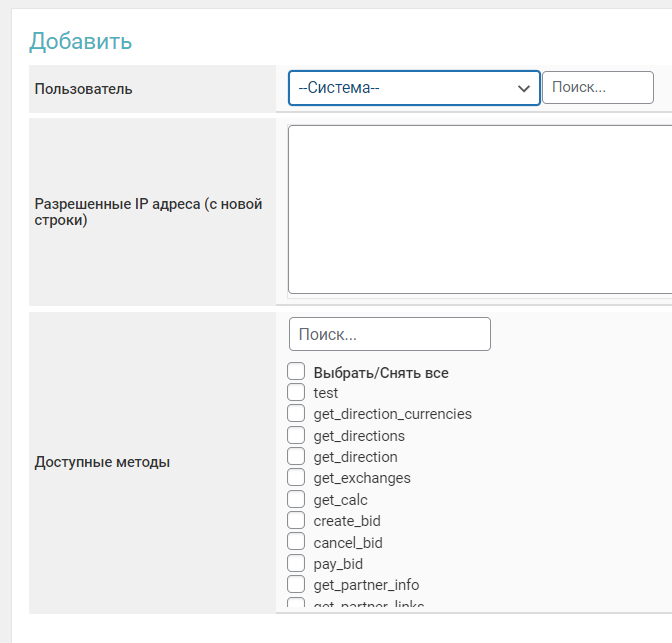Viewport: 672px width, 643px height.
Task: Toggle the cancel_bid checkbox
Action: click(x=296, y=542)
